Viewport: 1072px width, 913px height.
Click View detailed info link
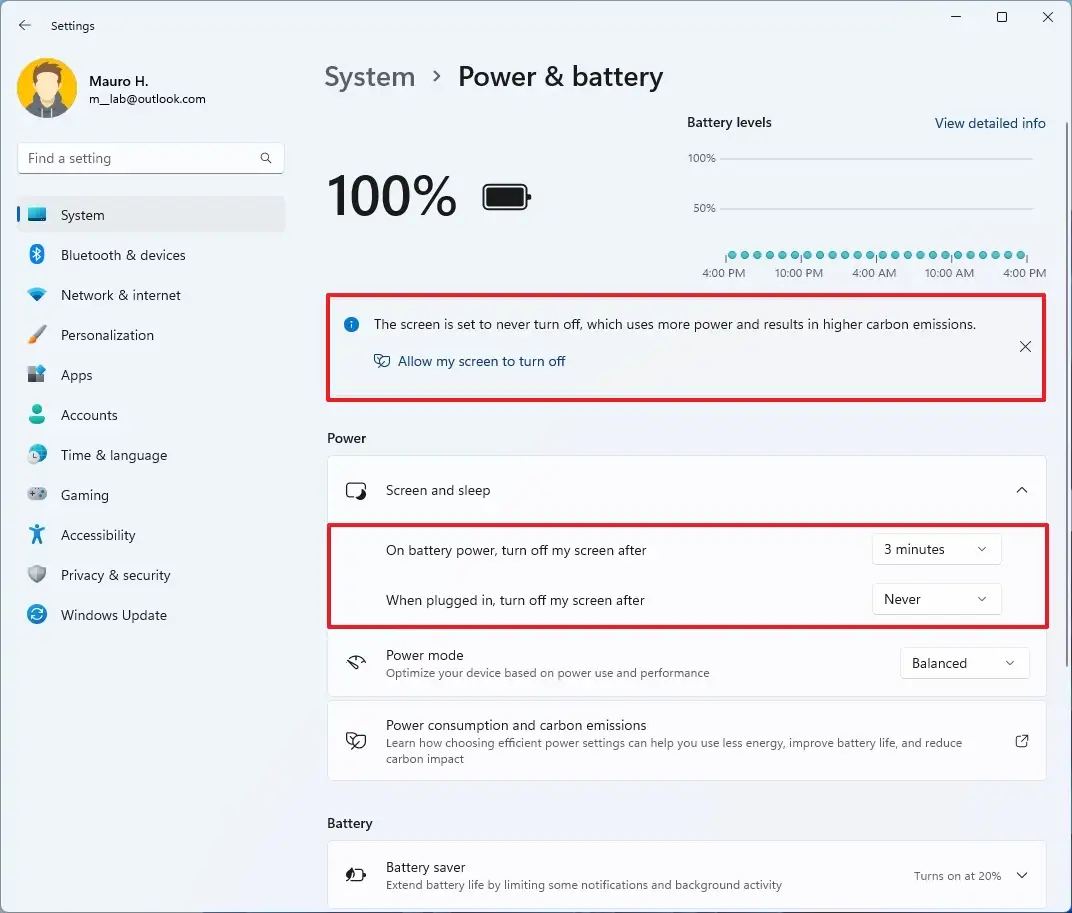coord(990,123)
